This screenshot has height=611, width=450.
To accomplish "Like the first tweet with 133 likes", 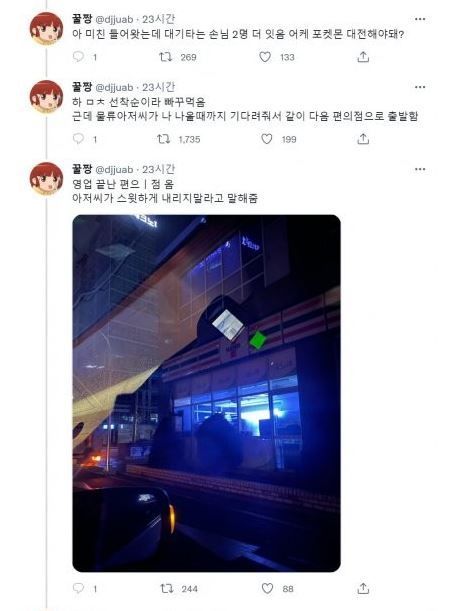I will pyautogui.click(x=265, y=57).
